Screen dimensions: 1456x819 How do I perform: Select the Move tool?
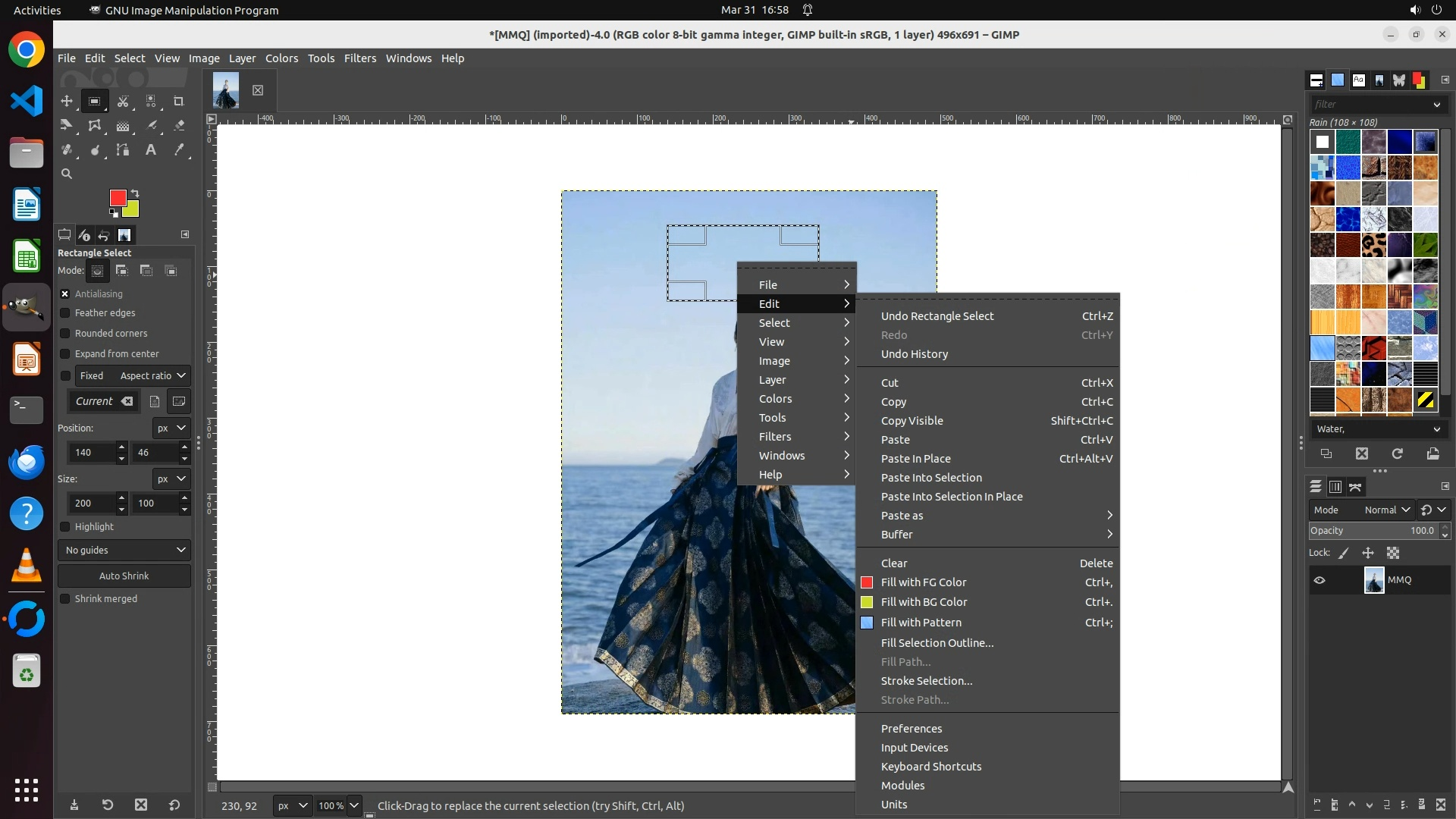click(67, 101)
